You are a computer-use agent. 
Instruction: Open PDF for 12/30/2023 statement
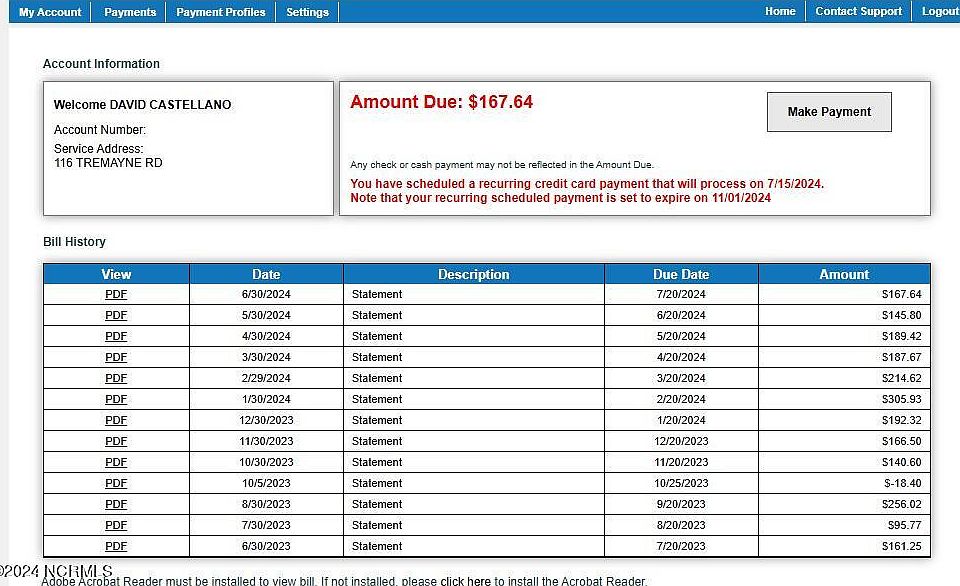(116, 420)
